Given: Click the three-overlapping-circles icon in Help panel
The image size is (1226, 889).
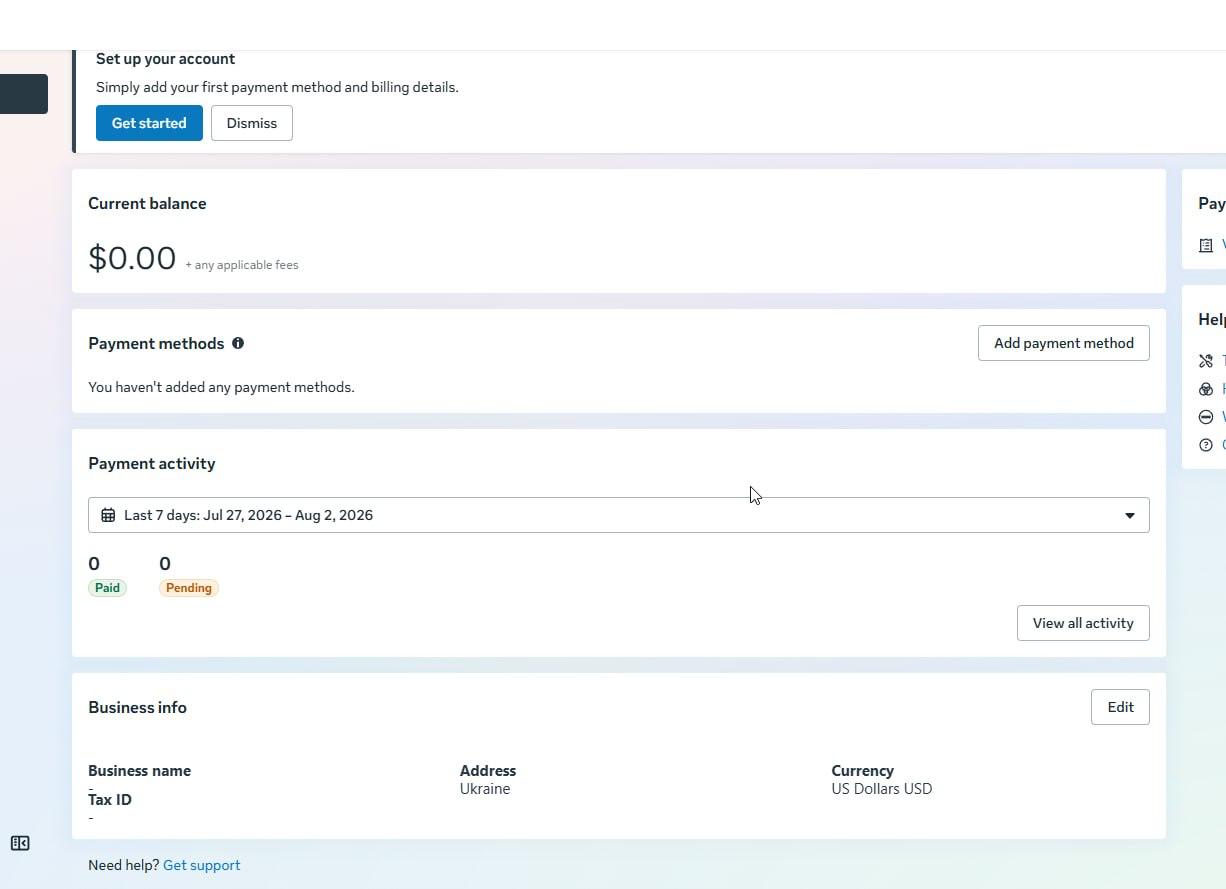Looking at the screenshot, I should click(x=1206, y=389).
